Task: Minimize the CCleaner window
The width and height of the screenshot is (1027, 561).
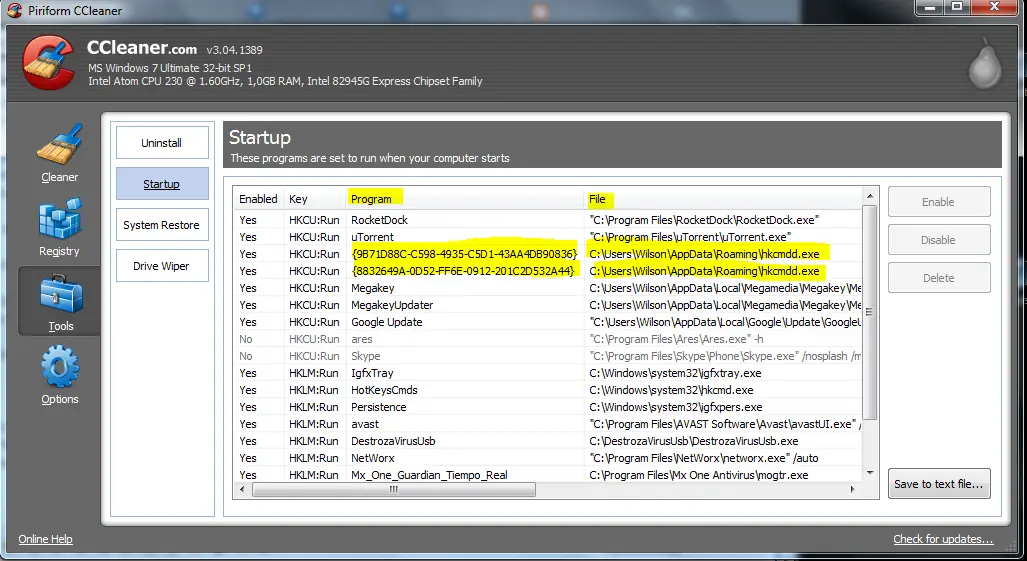Action: click(929, 7)
